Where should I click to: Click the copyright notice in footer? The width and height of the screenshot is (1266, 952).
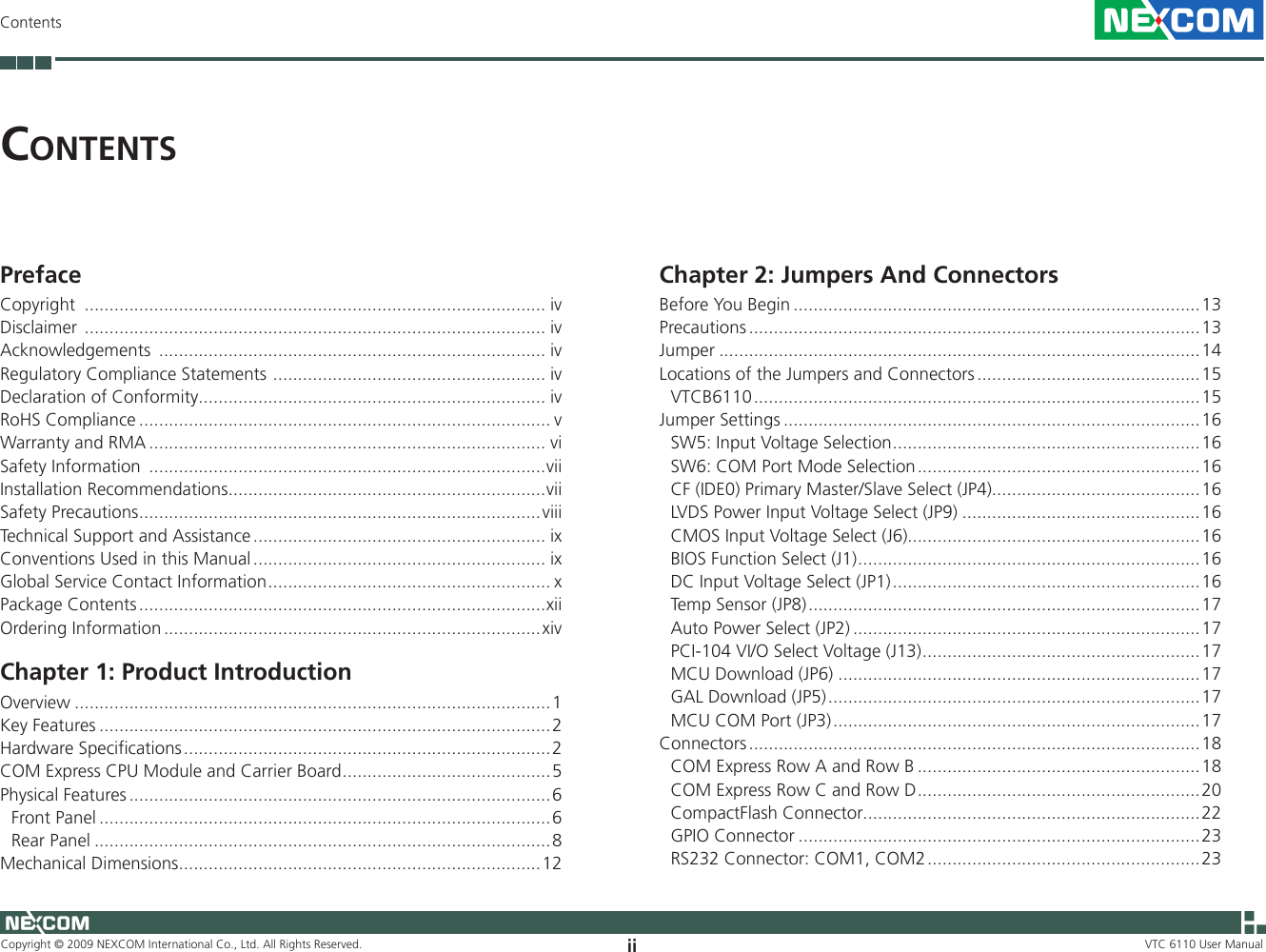pyautogui.click(x=181, y=944)
